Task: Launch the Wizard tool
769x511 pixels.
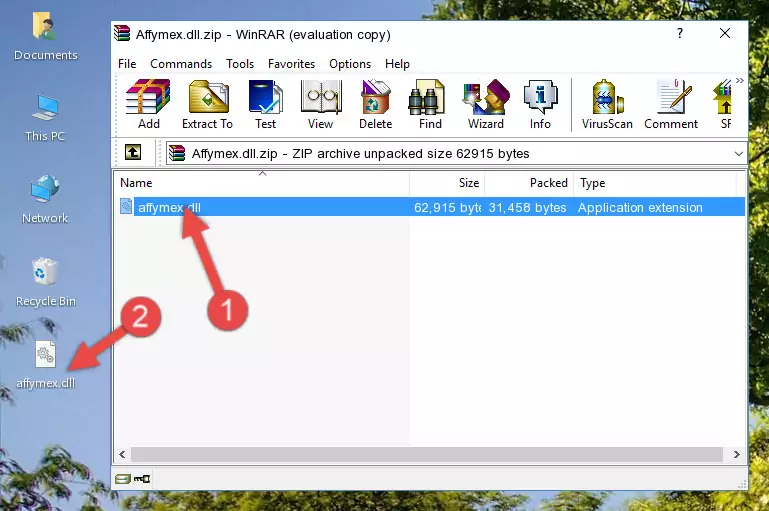Action: (486, 104)
